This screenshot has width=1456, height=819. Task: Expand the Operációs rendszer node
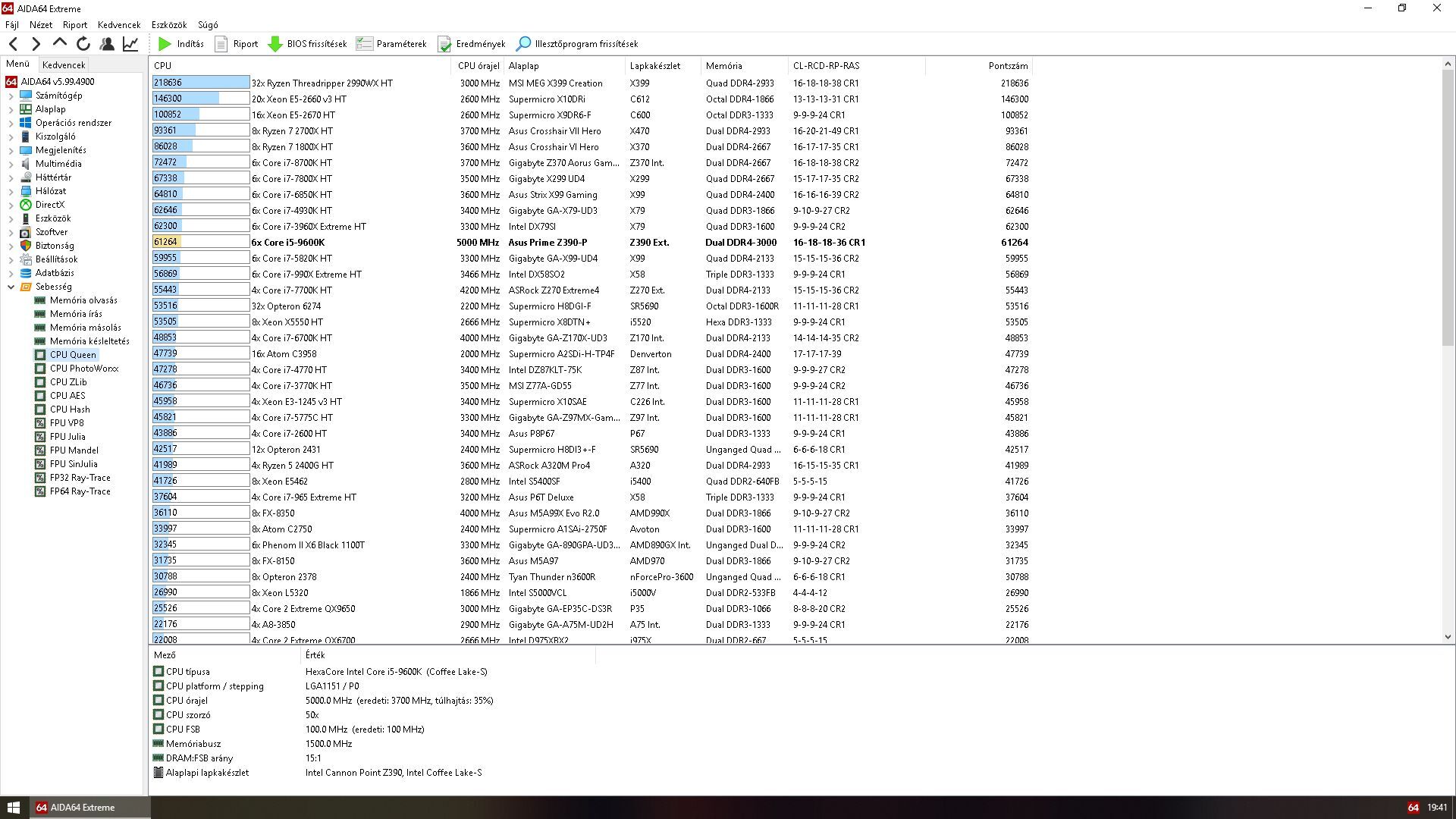click(11, 124)
